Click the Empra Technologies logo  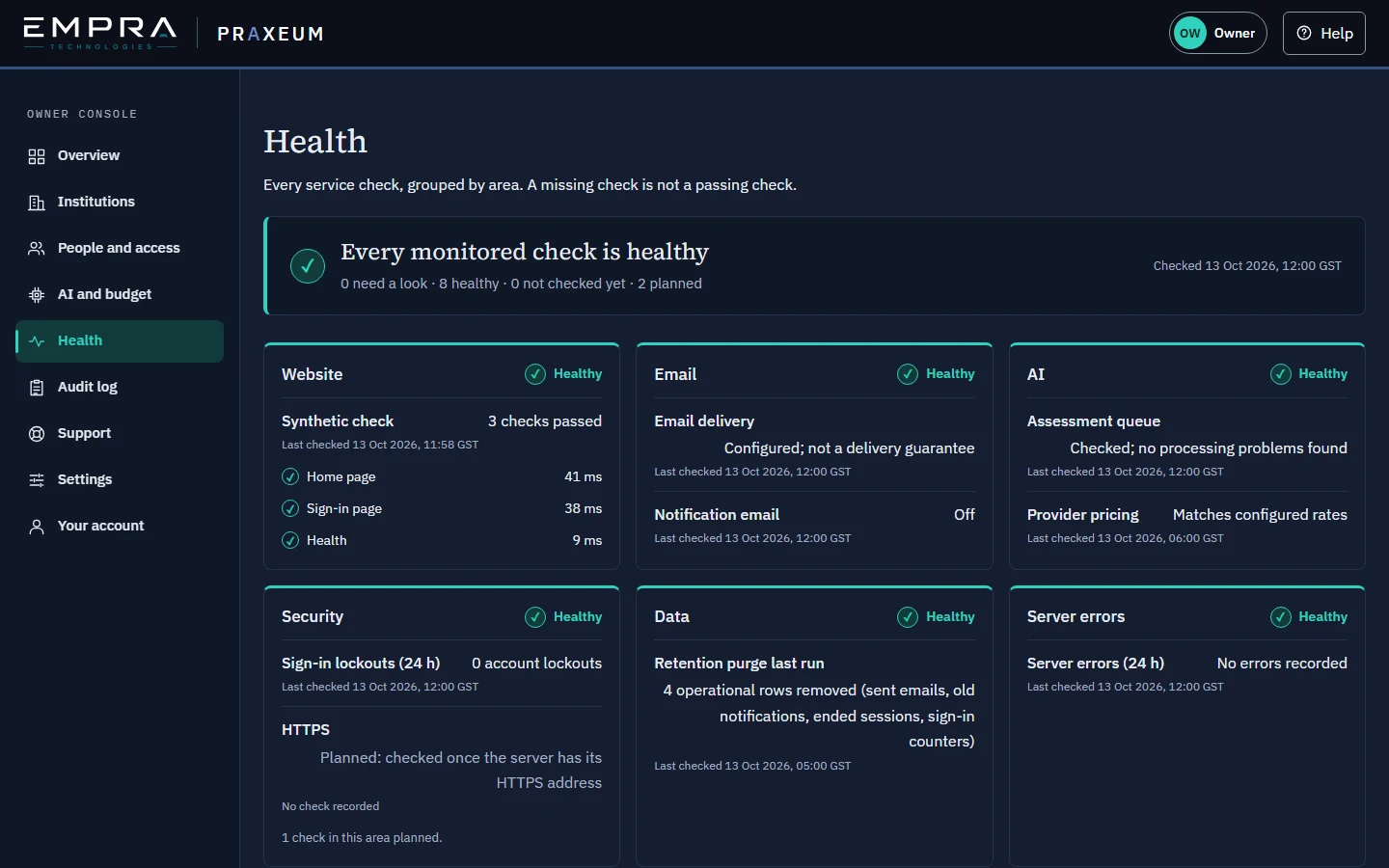(100, 33)
